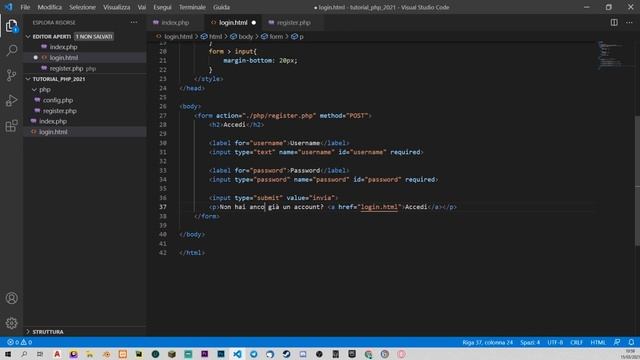Click login.html breadcrumb segment
Viewport: 640px width, 360px height.
174,36
